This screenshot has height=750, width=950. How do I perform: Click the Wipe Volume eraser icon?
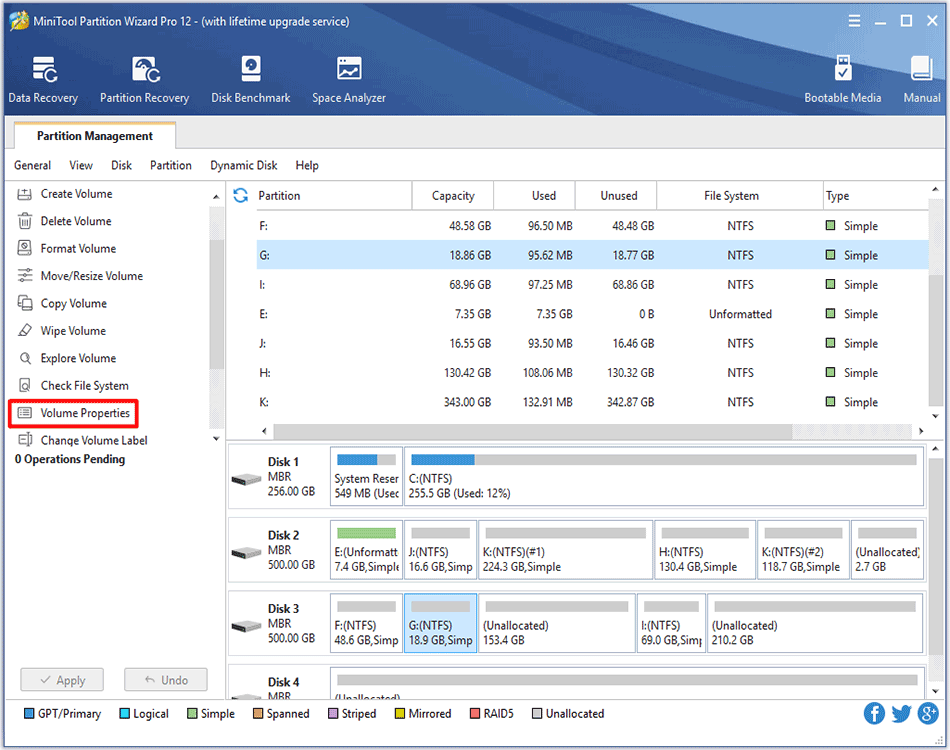[25, 331]
